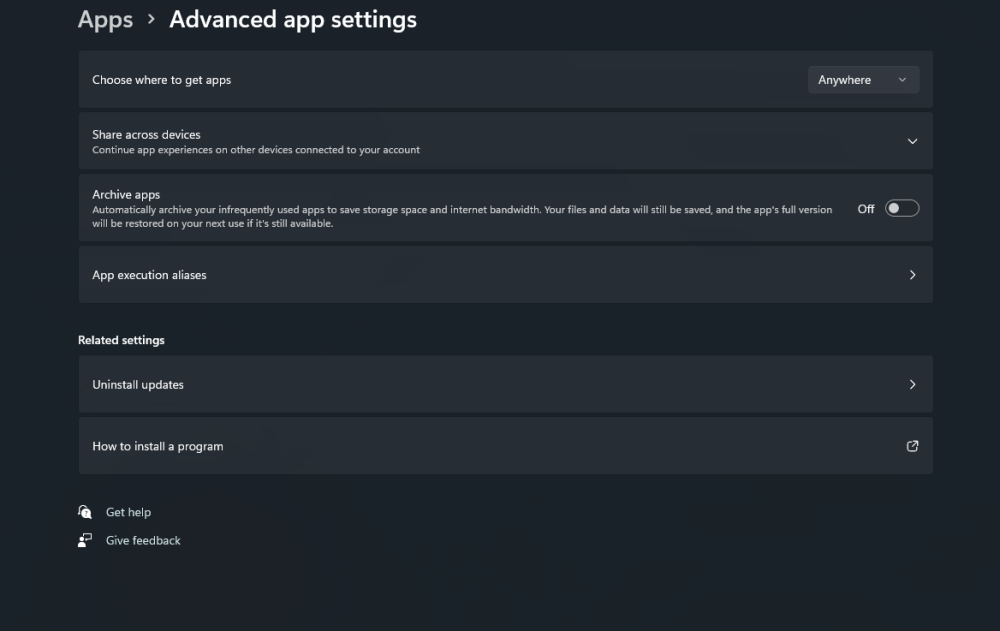Click the Choose where to get apps label
This screenshot has width=1000, height=631.
pyautogui.click(x=161, y=80)
